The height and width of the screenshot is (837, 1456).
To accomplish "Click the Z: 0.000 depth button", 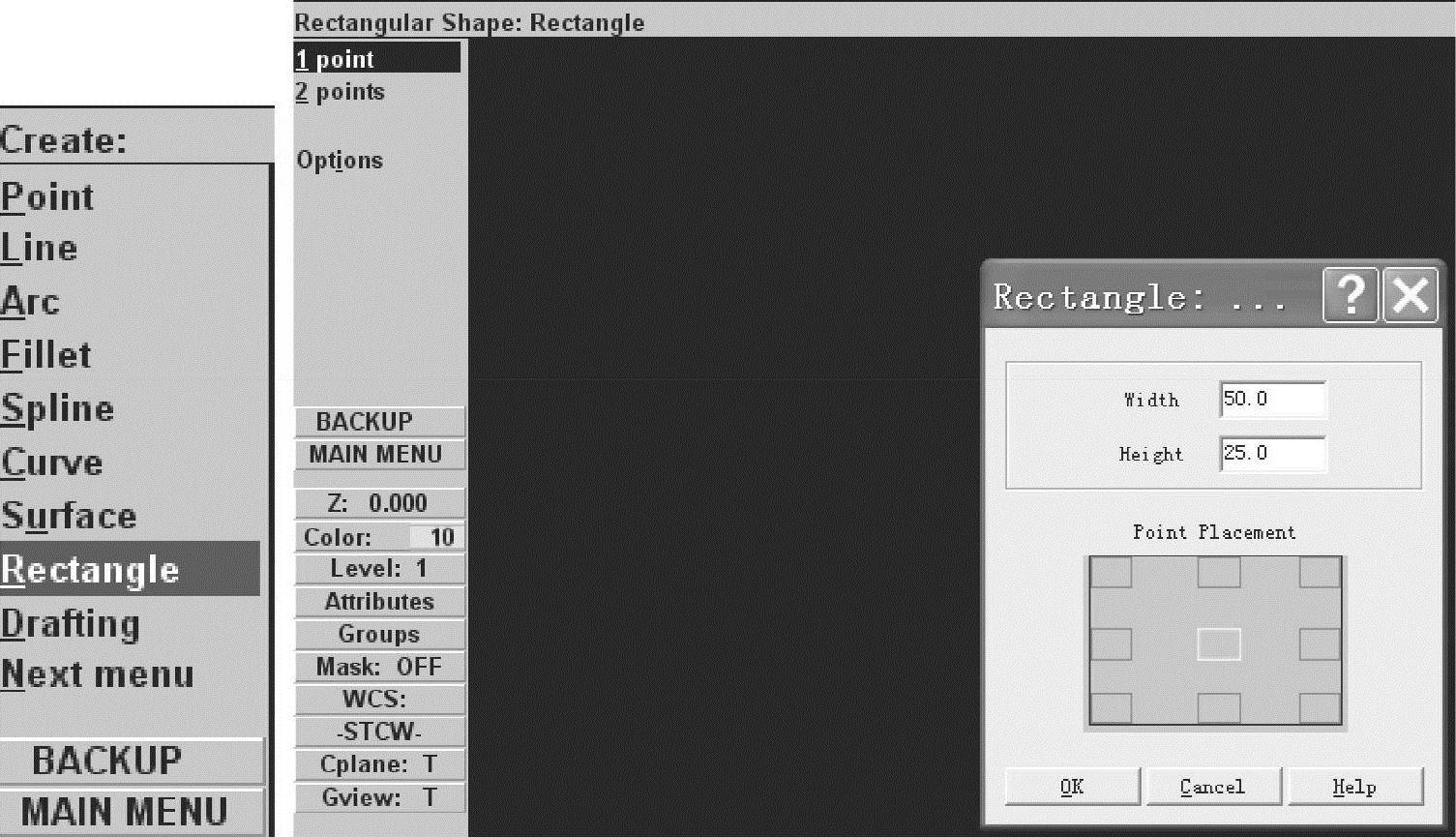I will coord(379,503).
